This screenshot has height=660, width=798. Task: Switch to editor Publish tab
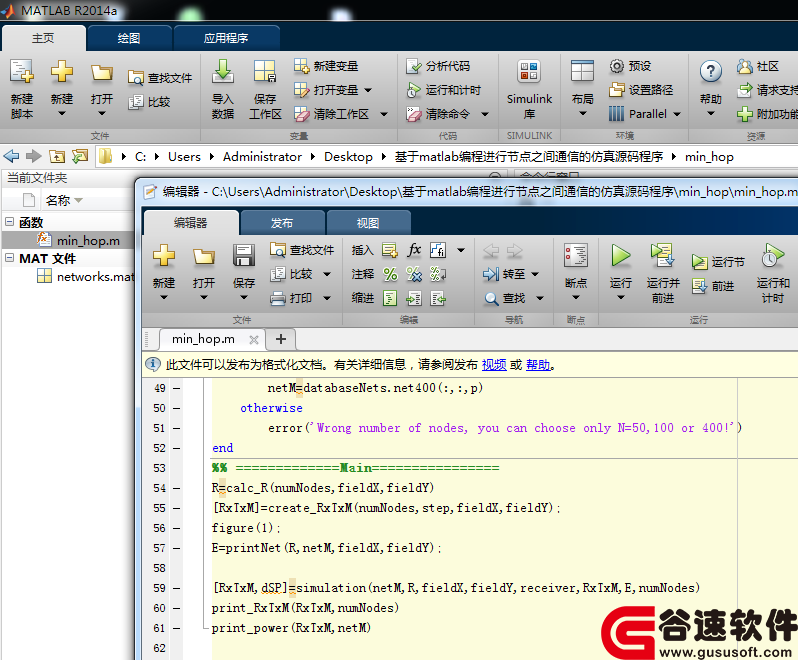pos(281,223)
